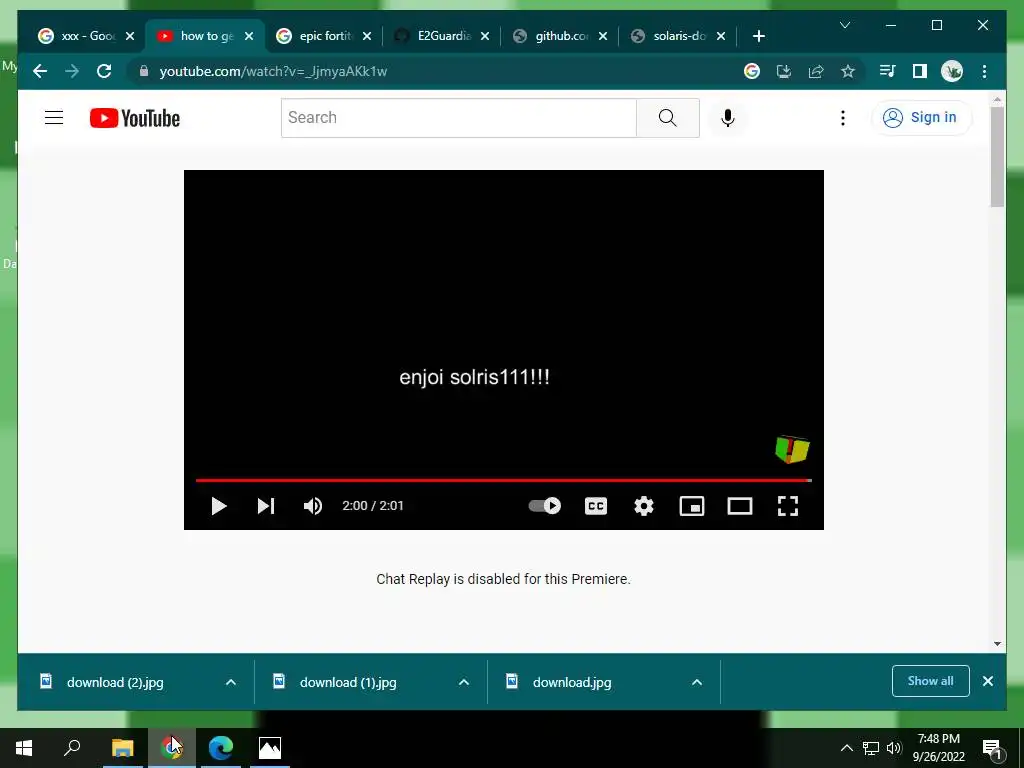Bookmark this page with the star
Image resolution: width=1024 pixels, height=768 pixels.
[848, 71]
